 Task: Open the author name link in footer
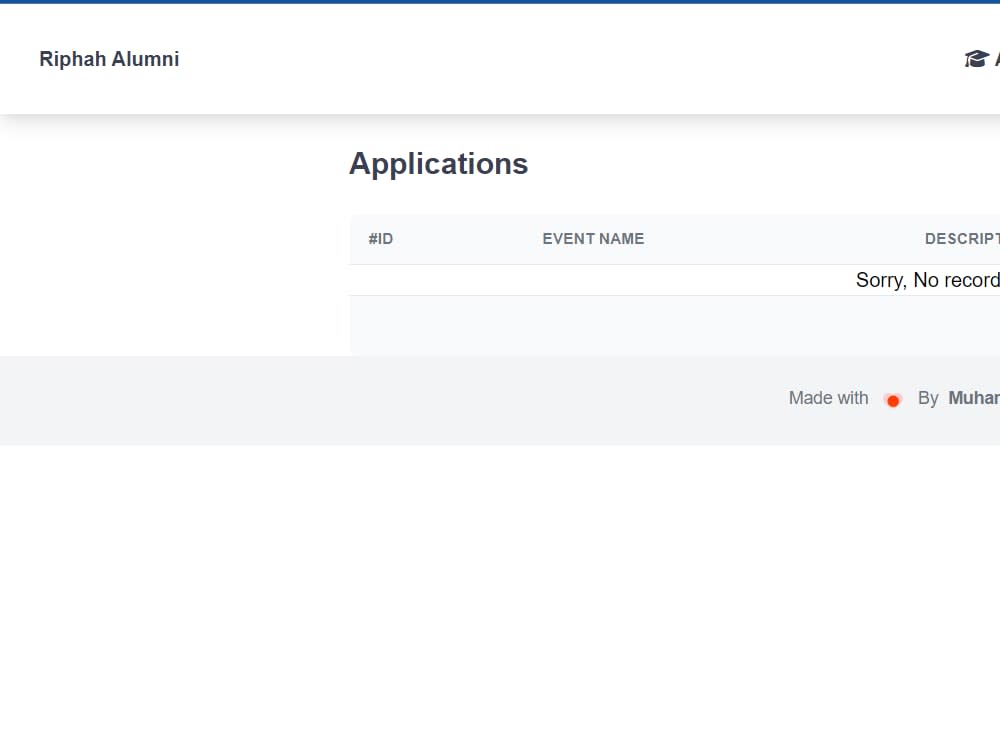tap(974, 398)
